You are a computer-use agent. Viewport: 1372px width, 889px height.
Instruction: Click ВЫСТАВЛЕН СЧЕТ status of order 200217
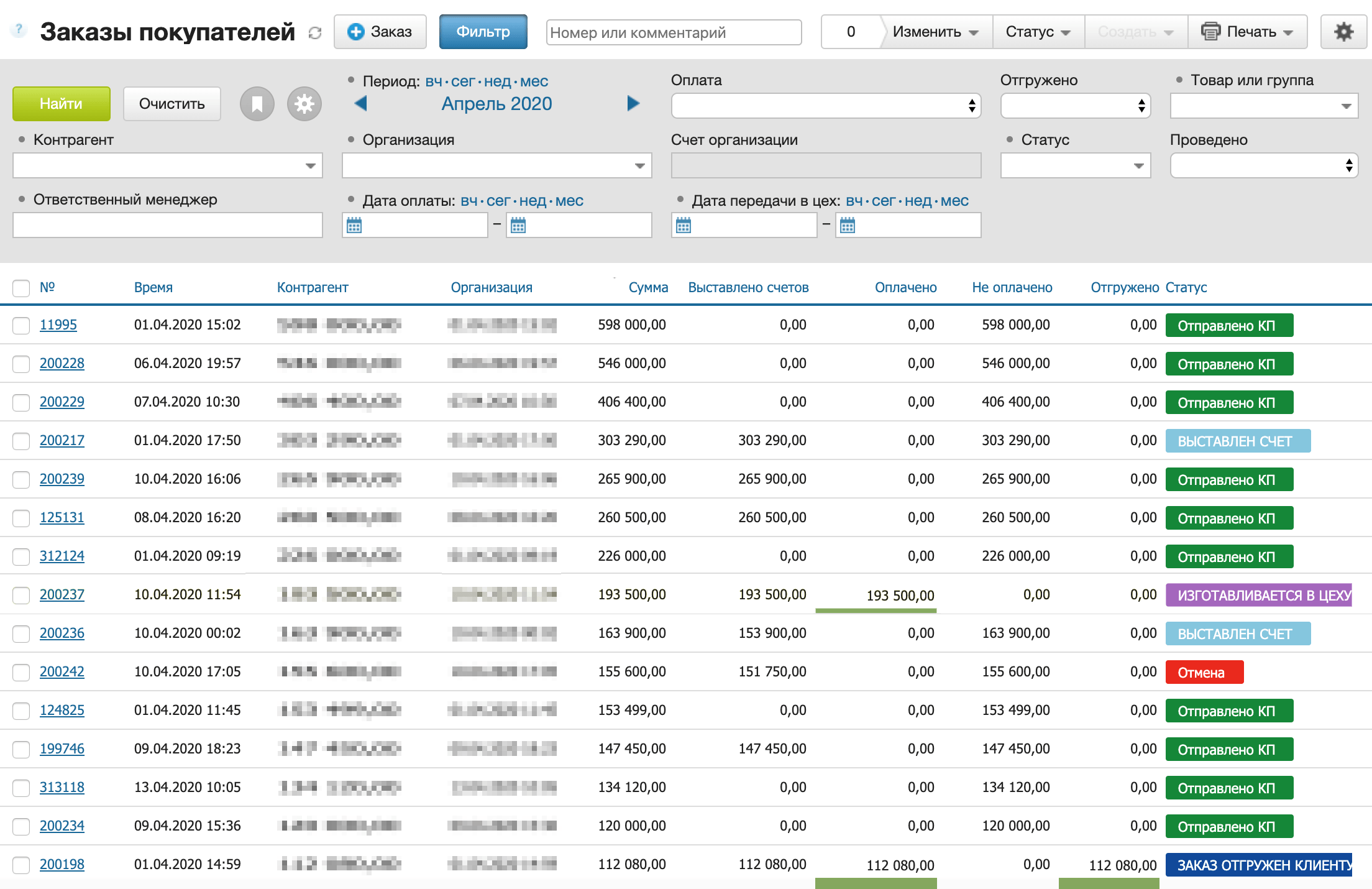click(x=1238, y=441)
